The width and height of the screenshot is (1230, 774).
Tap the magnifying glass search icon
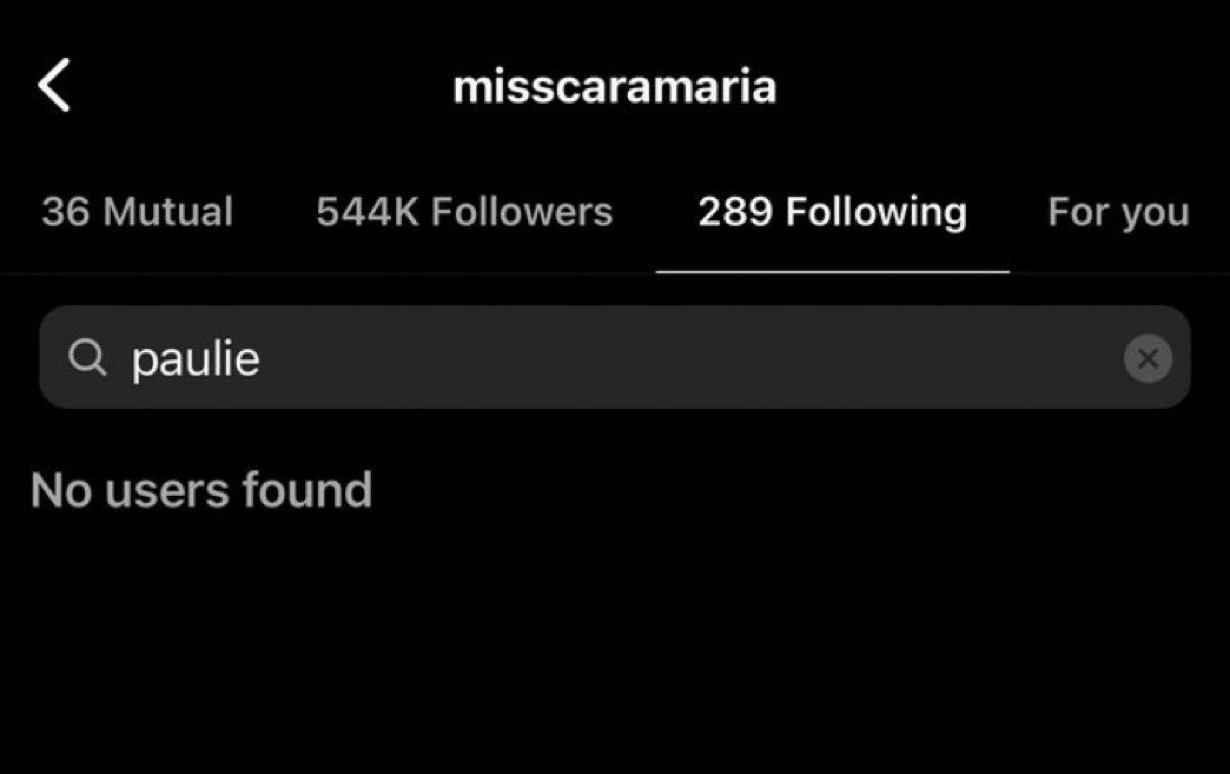point(88,357)
